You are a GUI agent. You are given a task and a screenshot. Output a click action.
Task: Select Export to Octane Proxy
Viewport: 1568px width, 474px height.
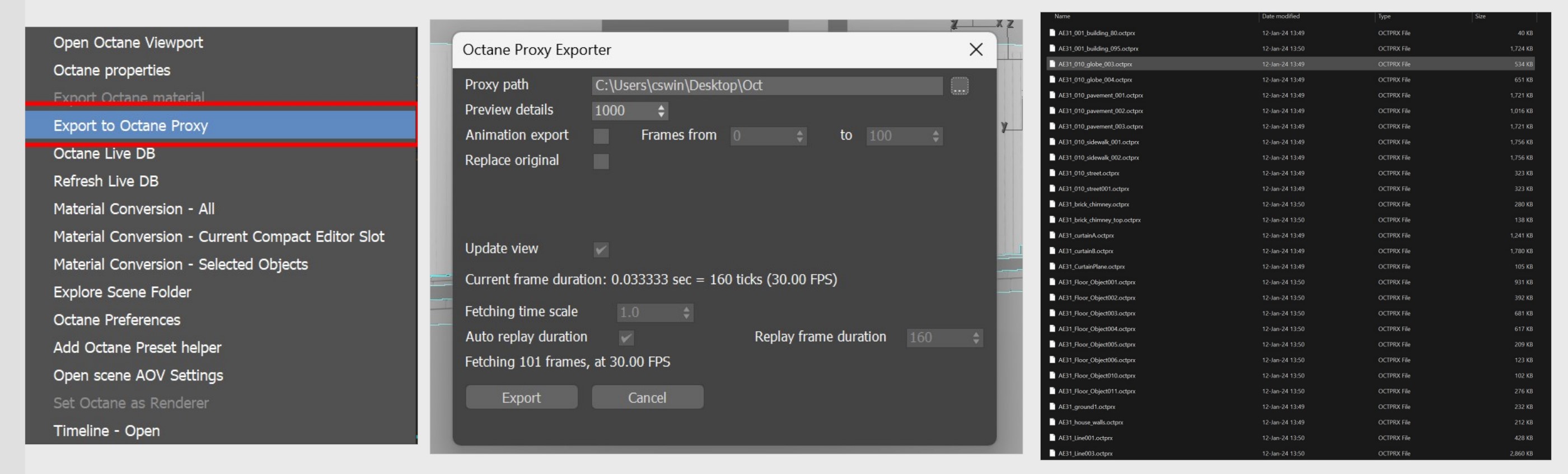[x=221, y=126]
